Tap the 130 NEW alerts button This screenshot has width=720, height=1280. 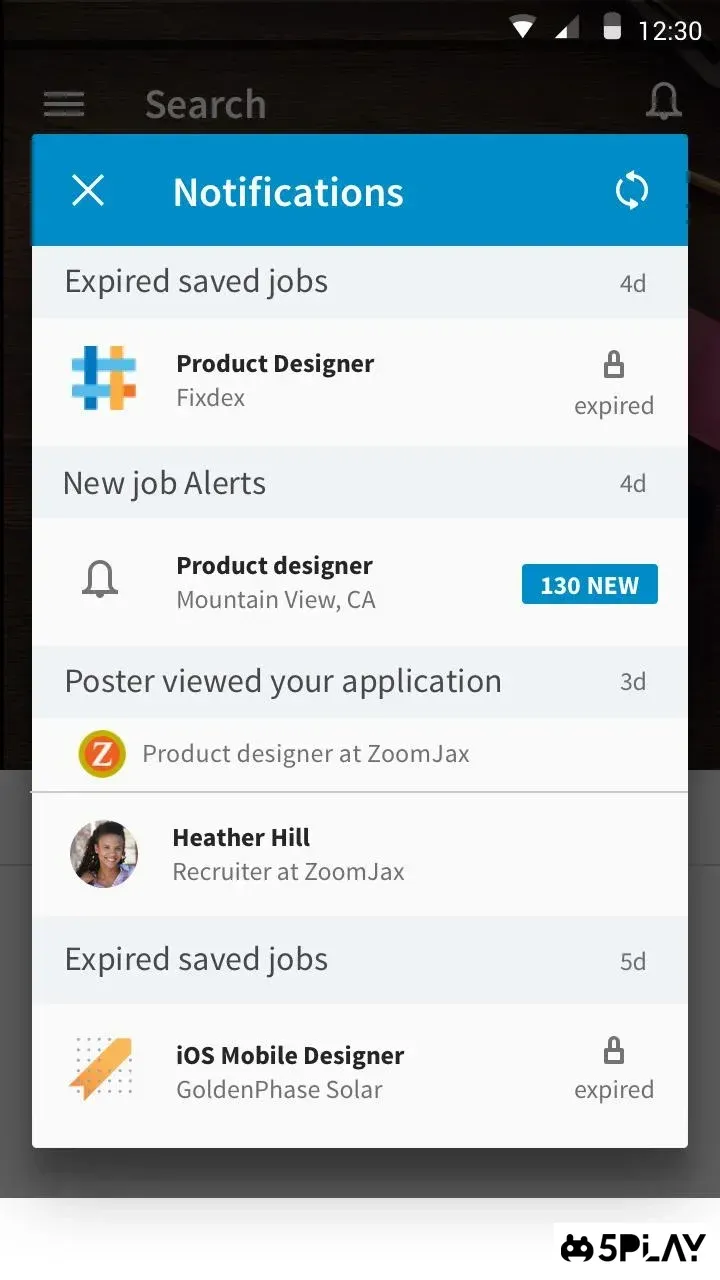pos(589,584)
